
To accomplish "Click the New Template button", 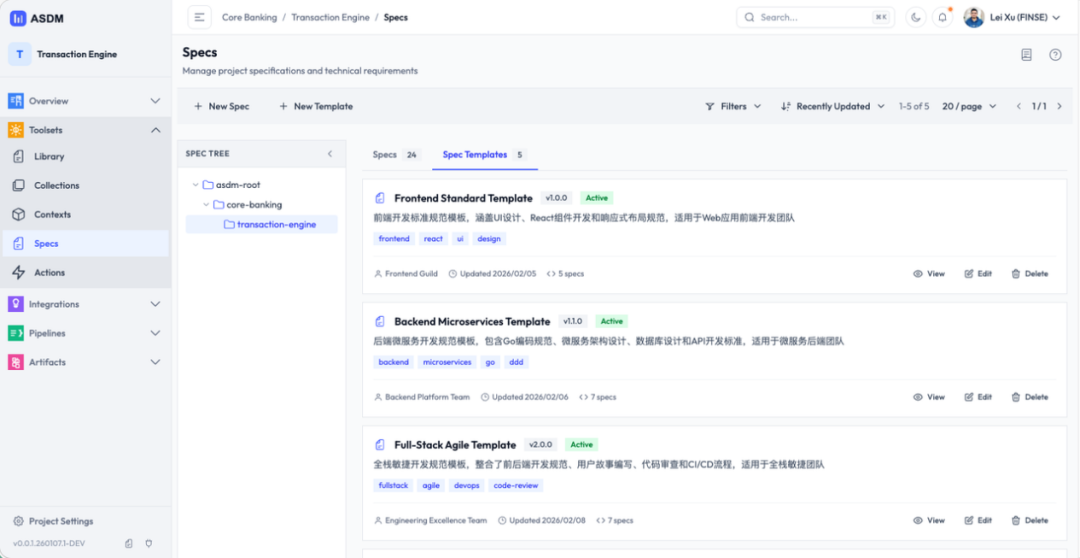I will click(316, 106).
